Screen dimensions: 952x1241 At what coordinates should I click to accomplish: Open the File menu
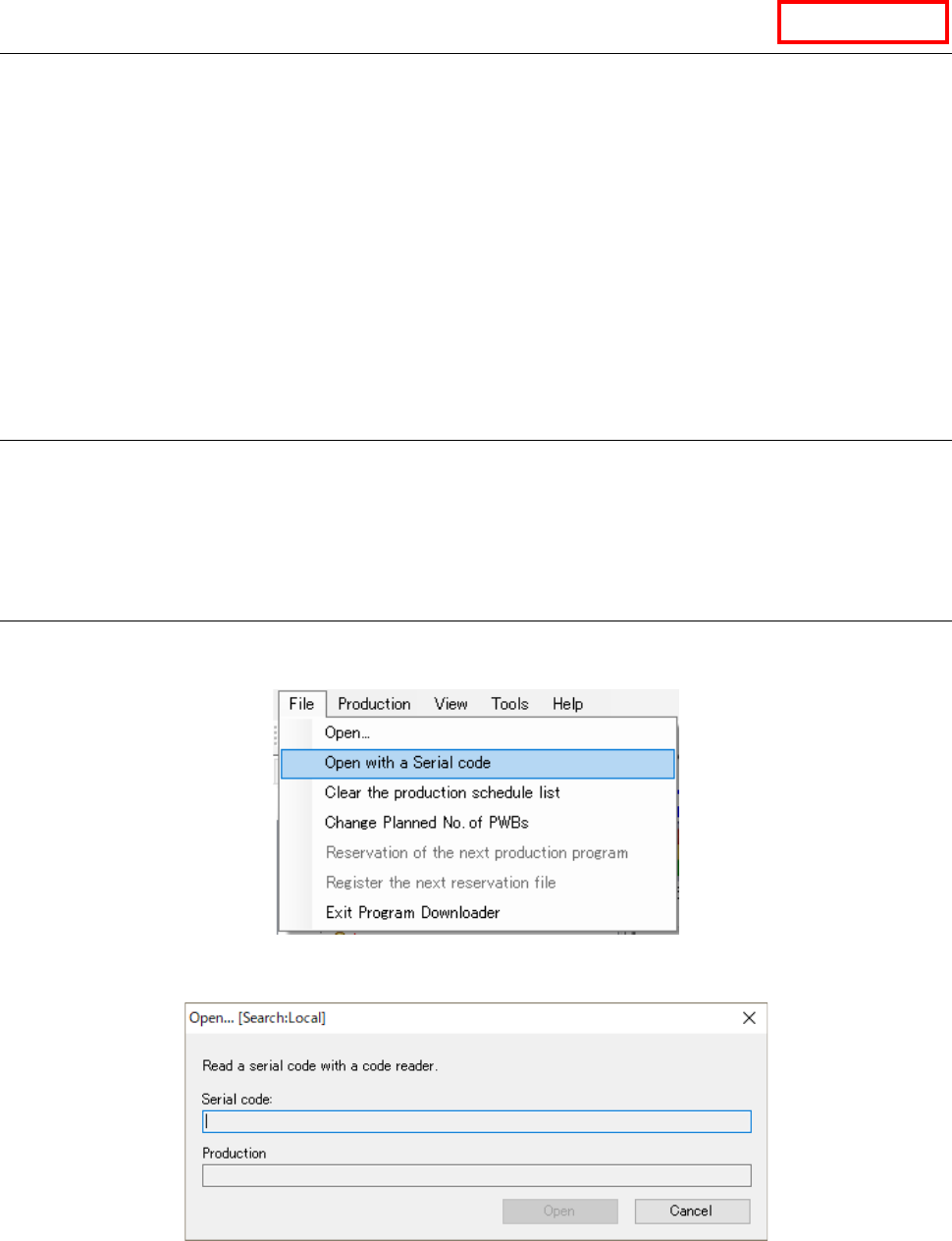tap(301, 704)
